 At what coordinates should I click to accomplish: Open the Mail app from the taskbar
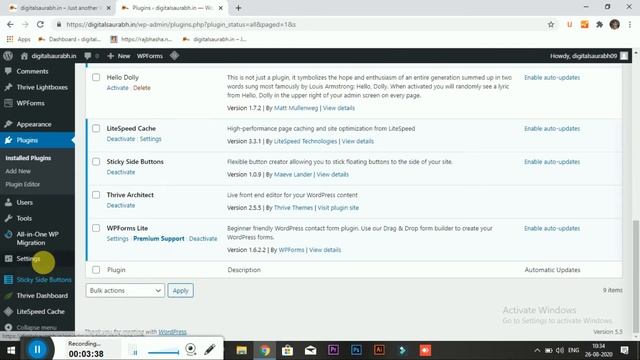pyautogui.click(x=310, y=350)
